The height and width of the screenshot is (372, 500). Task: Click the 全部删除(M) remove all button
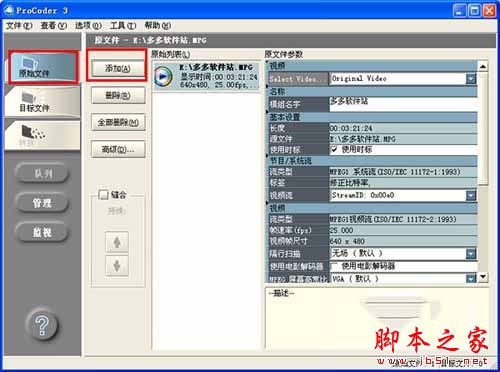tap(118, 122)
